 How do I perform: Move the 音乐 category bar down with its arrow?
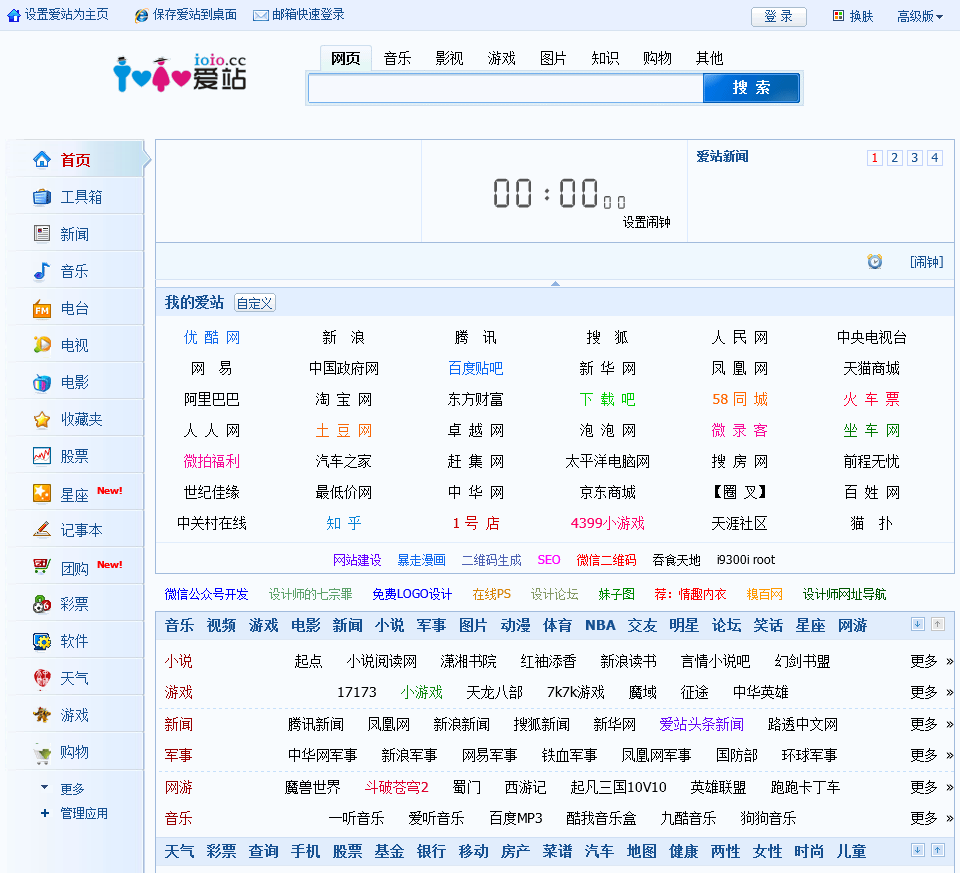(x=918, y=624)
